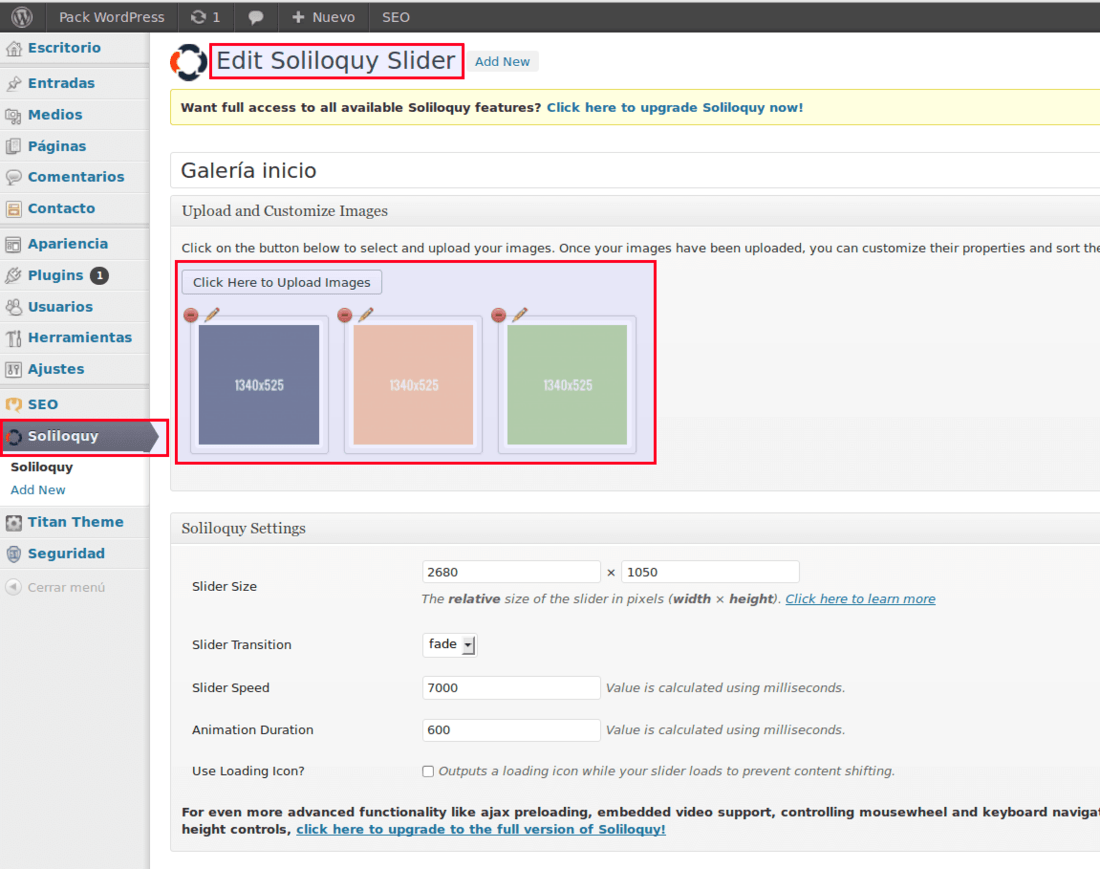Click the WordPress logo icon in admin bar
The width and height of the screenshot is (1100, 869).
tap(22, 17)
